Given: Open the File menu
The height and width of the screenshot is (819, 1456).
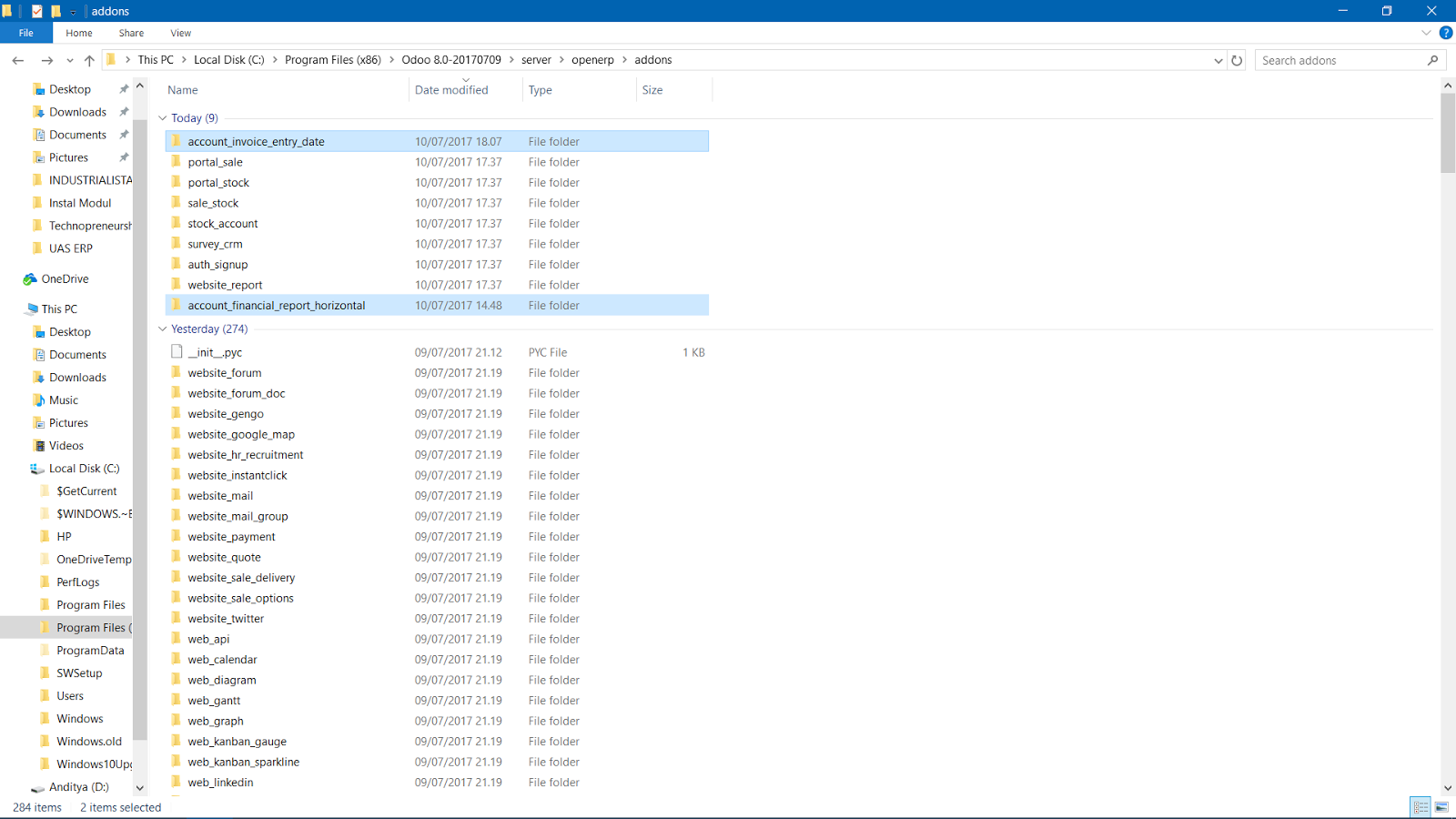Looking at the screenshot, I should [x=26, y=33].
